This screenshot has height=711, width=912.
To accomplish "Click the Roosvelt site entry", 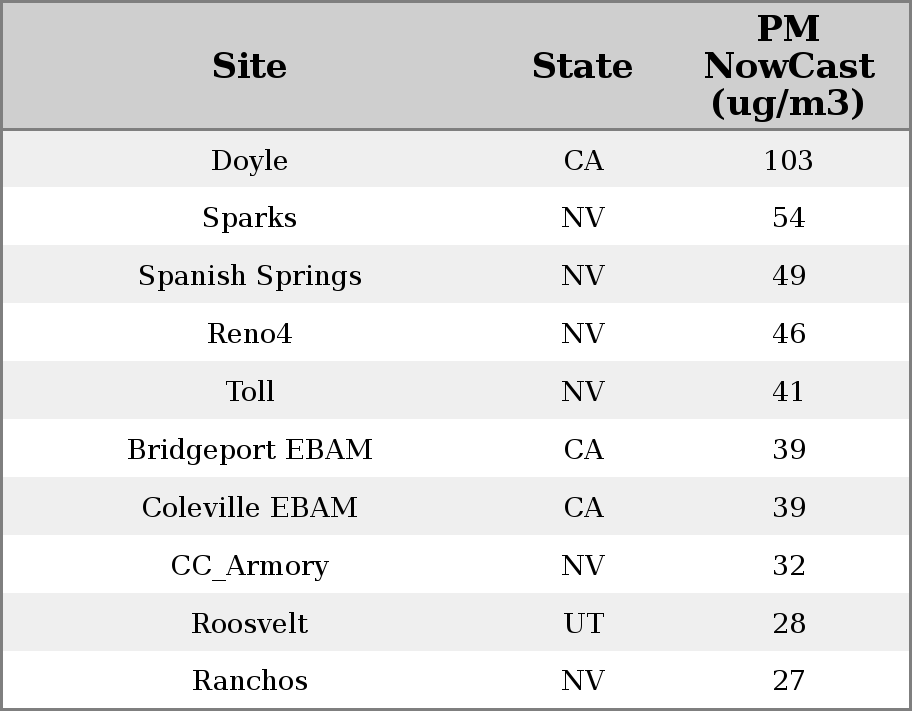I will coord(249,624).
